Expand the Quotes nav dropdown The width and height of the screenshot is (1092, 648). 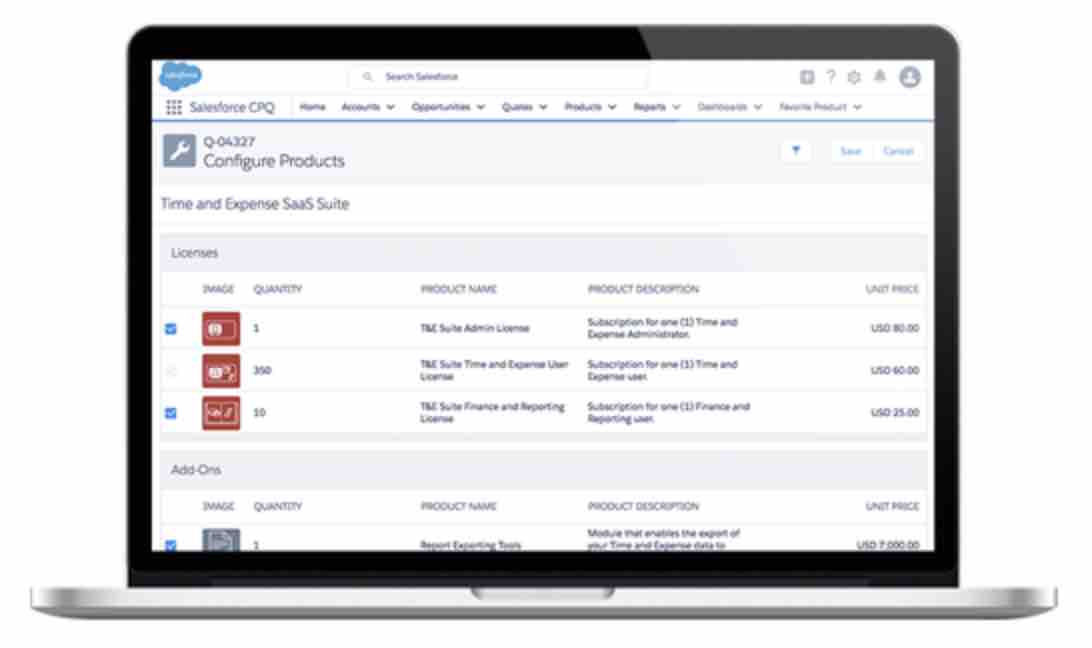click(543, 107)
